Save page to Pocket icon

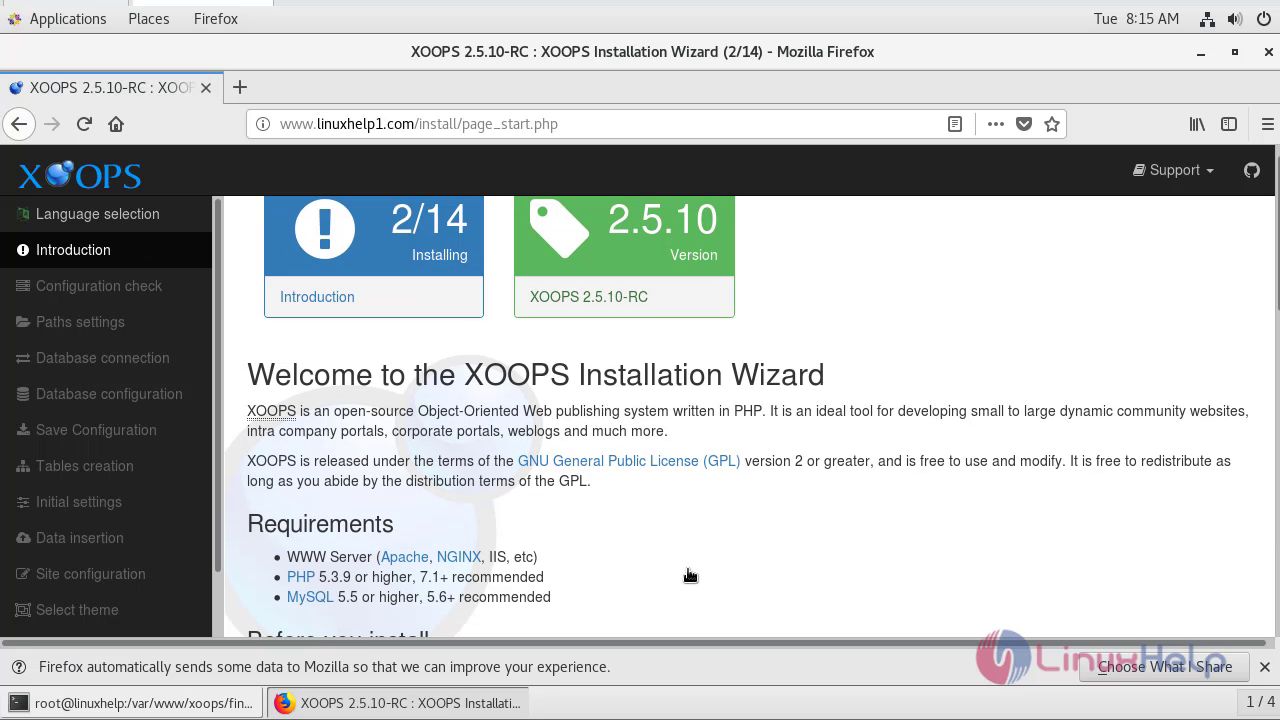pos(1024,124)
